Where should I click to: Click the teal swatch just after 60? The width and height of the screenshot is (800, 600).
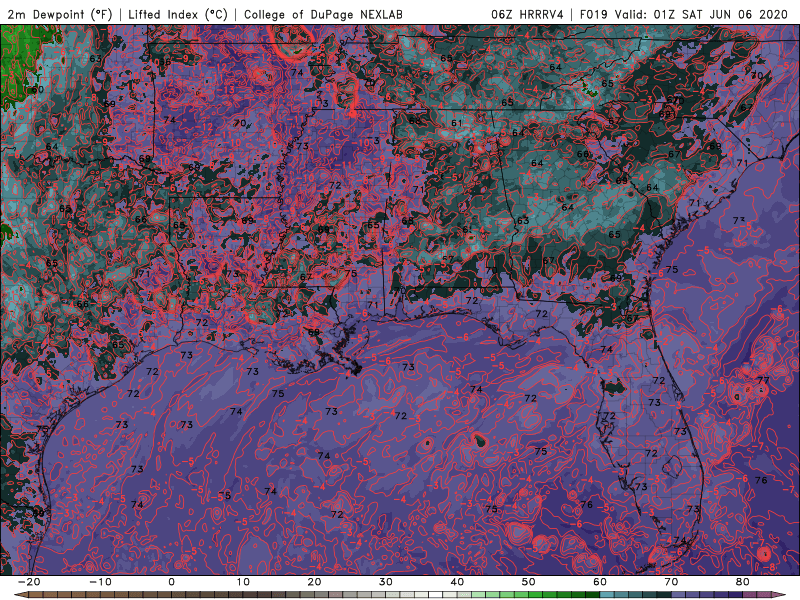point(607,595)
